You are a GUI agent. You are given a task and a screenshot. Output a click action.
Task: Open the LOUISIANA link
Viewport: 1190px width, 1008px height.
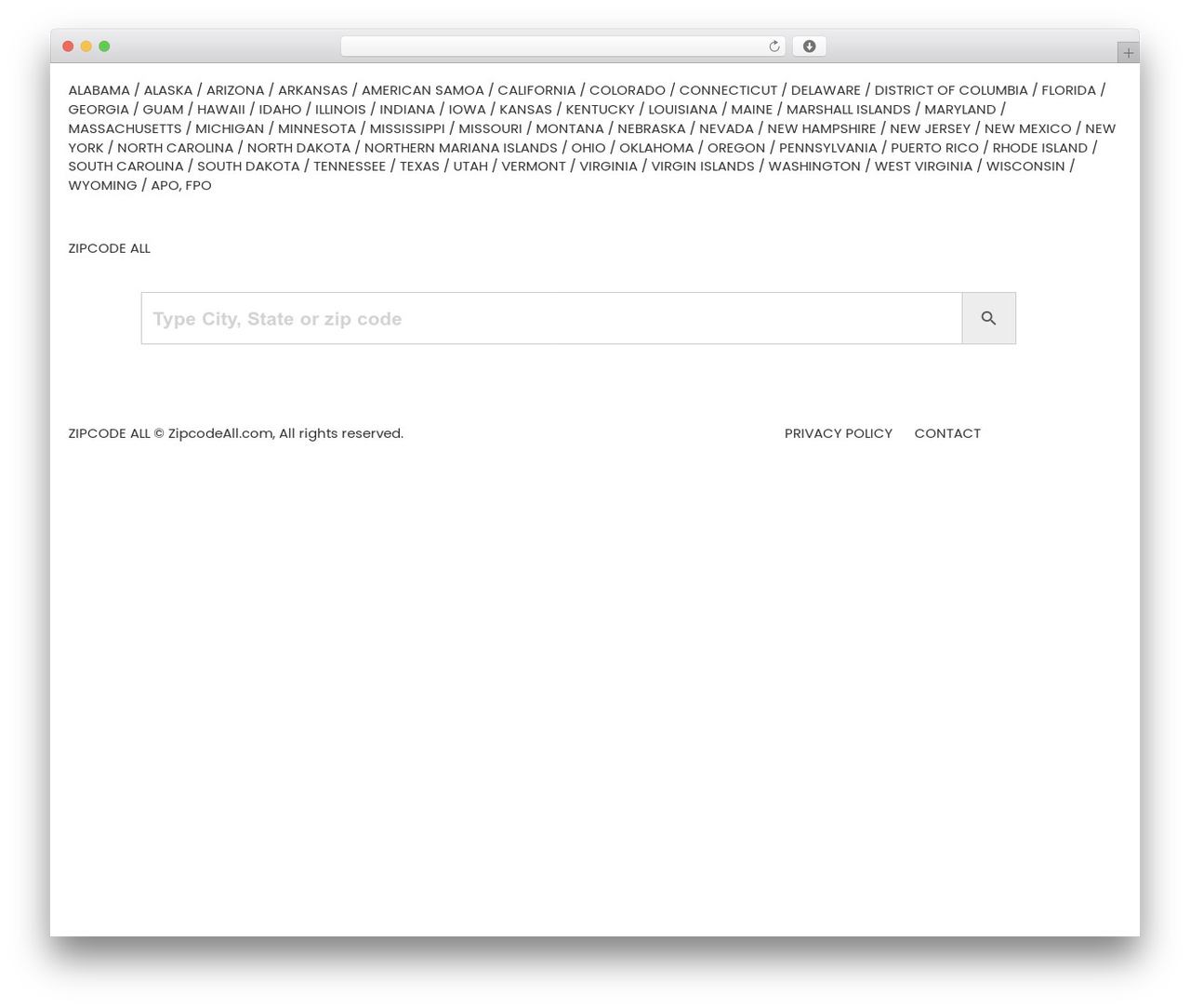tap(682, 110)
